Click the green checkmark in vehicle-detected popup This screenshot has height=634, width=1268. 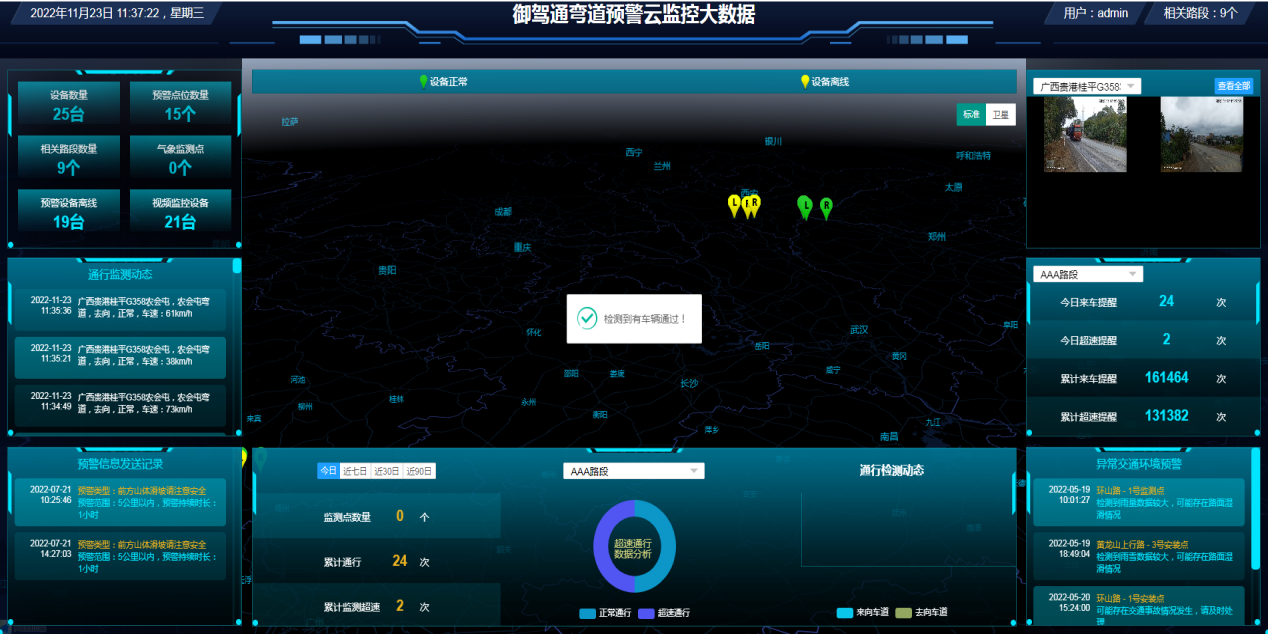click(x=587, y=319)
